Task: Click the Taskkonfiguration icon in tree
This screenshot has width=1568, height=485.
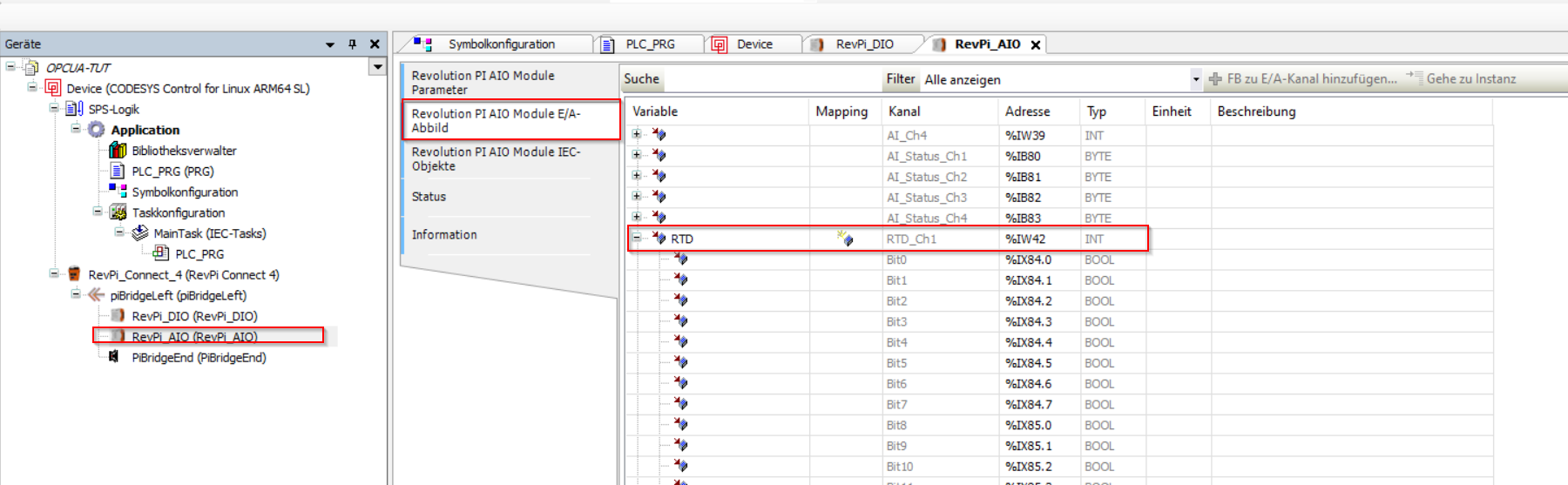Action: 118,212
